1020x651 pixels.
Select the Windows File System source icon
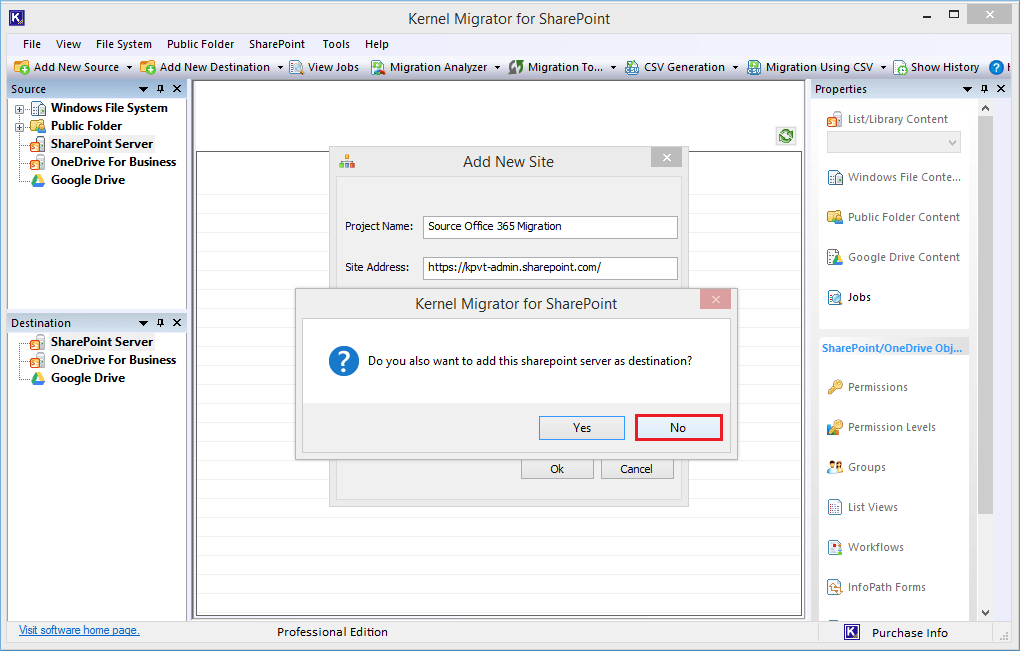38,109
